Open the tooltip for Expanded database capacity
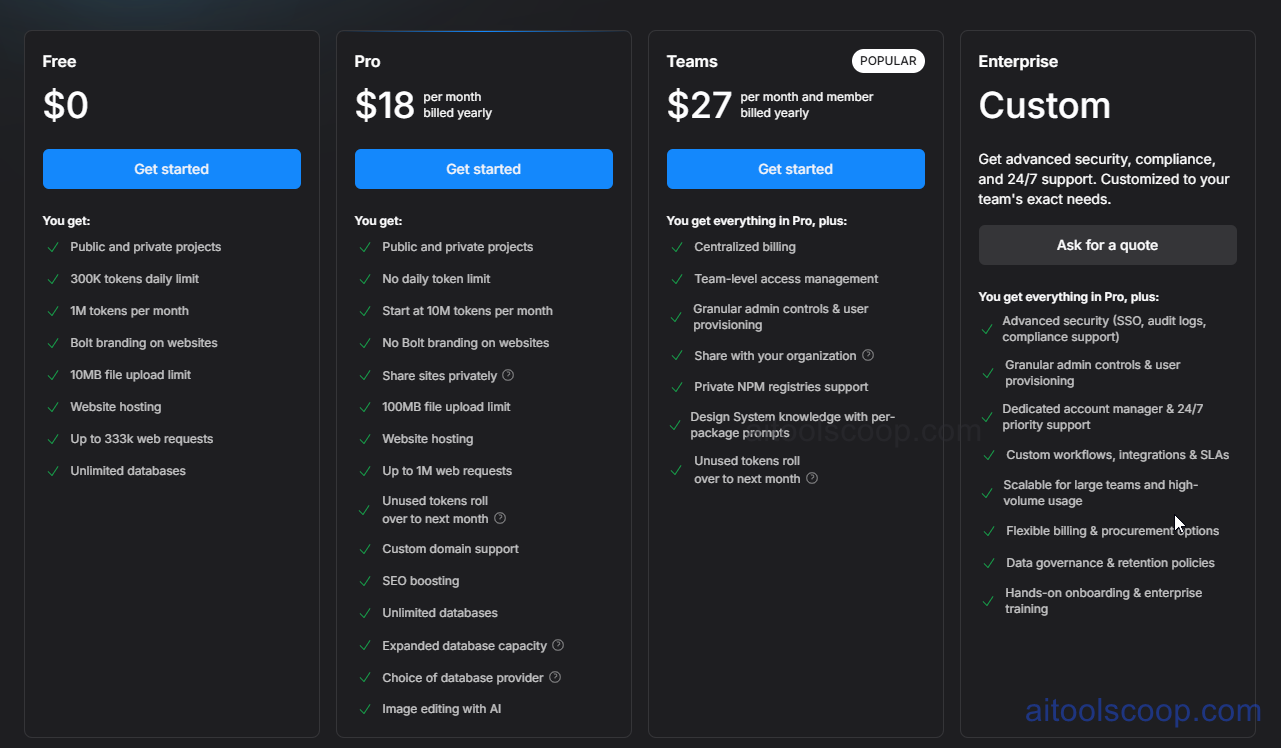Screen dimensions: 1281x748 (x=560, y=646)
